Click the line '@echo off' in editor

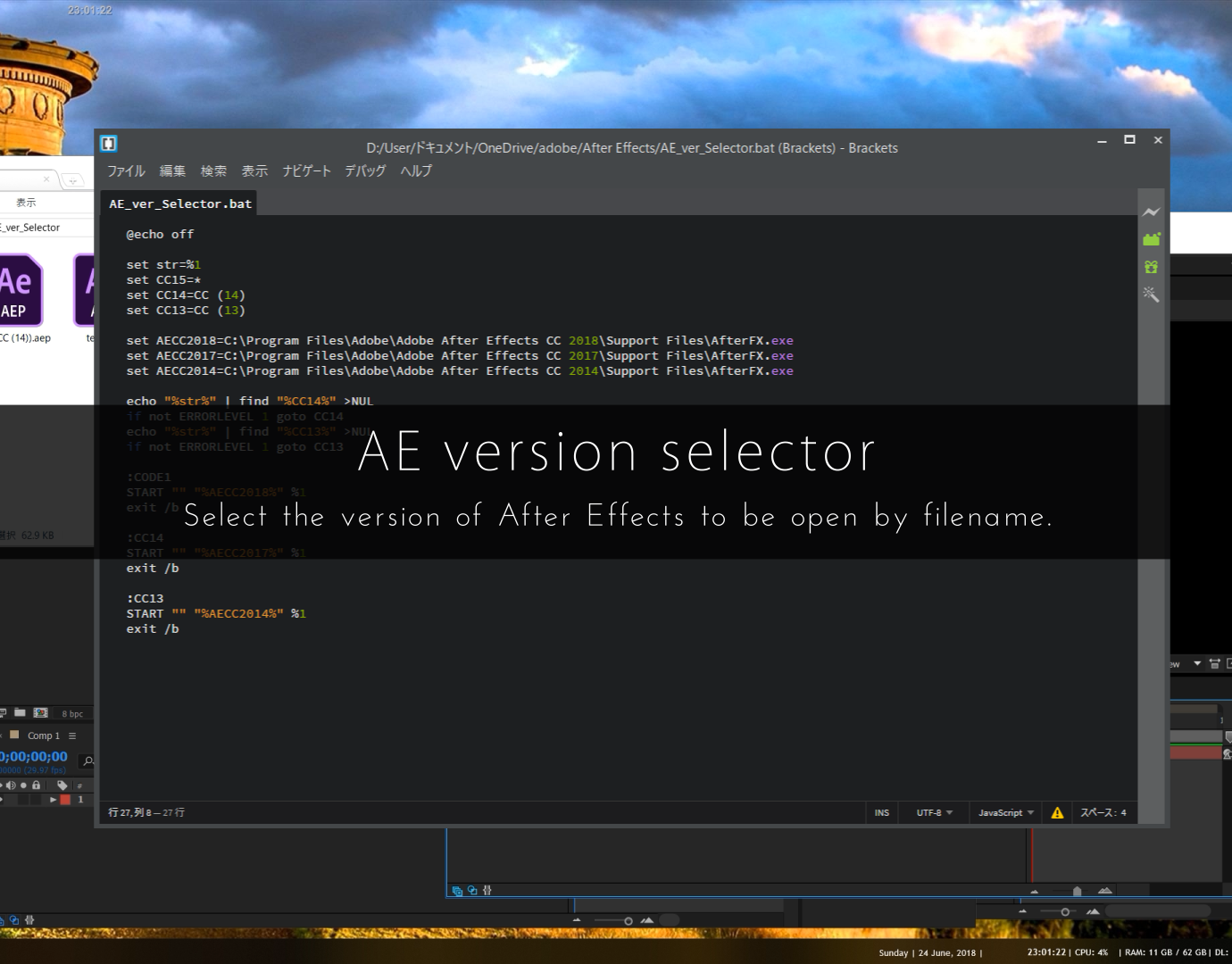click(160, 234)
